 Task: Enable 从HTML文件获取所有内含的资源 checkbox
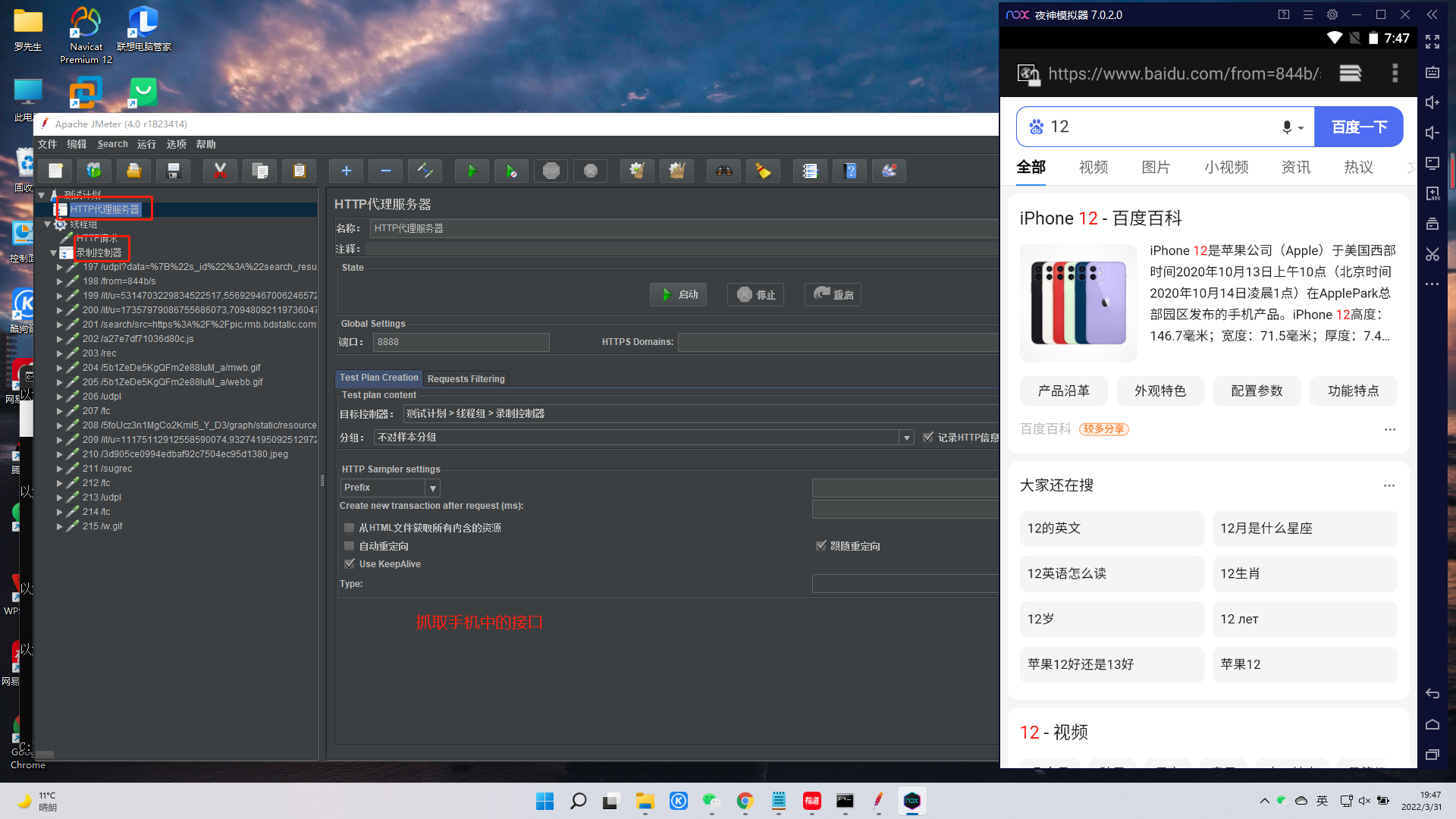click(350, 528)
